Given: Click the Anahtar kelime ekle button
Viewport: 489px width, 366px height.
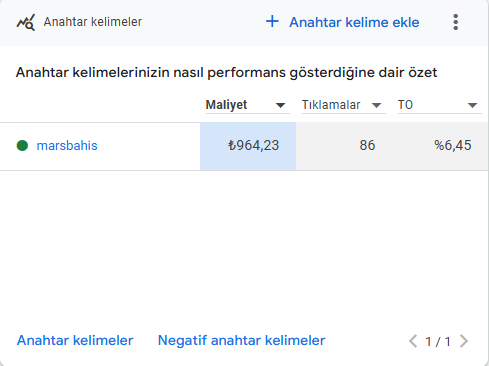Looking at the screenshot, I should 342,22.
